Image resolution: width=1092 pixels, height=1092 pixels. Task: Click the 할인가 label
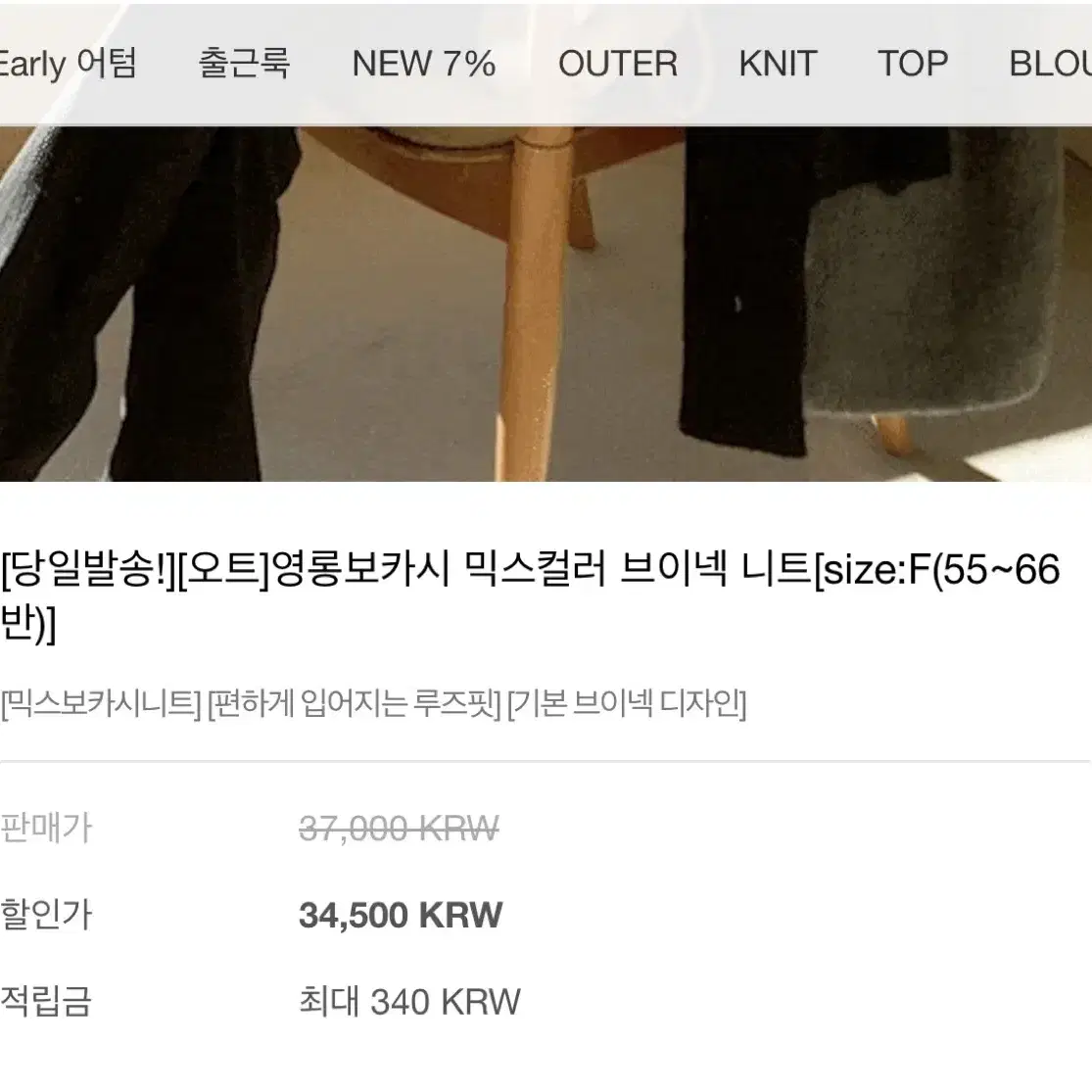[46, 915]
